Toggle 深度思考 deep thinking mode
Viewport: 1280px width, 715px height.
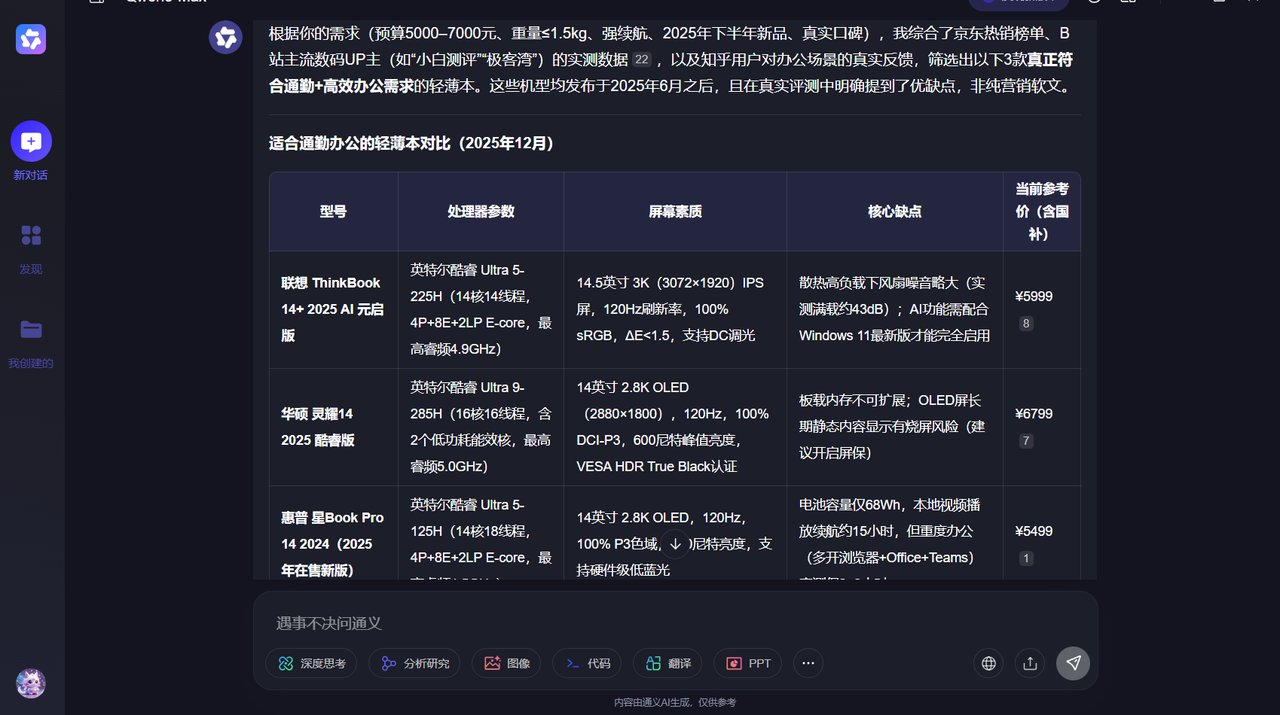tap(311, 663)
